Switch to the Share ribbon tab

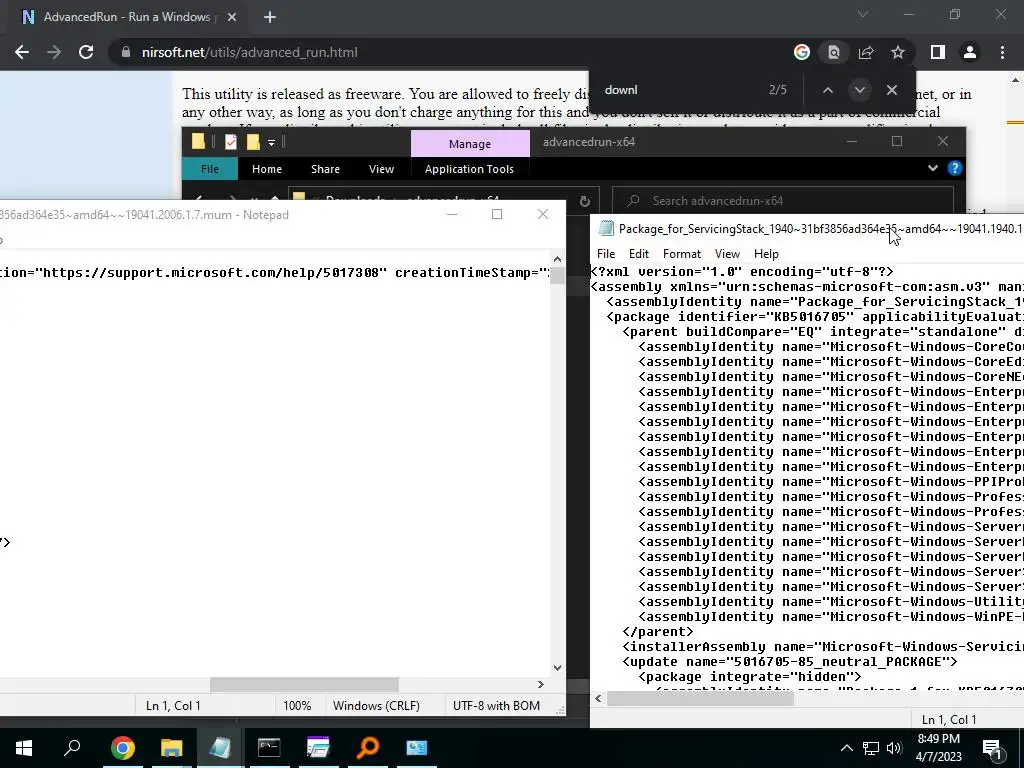click(x=325, y=168)
